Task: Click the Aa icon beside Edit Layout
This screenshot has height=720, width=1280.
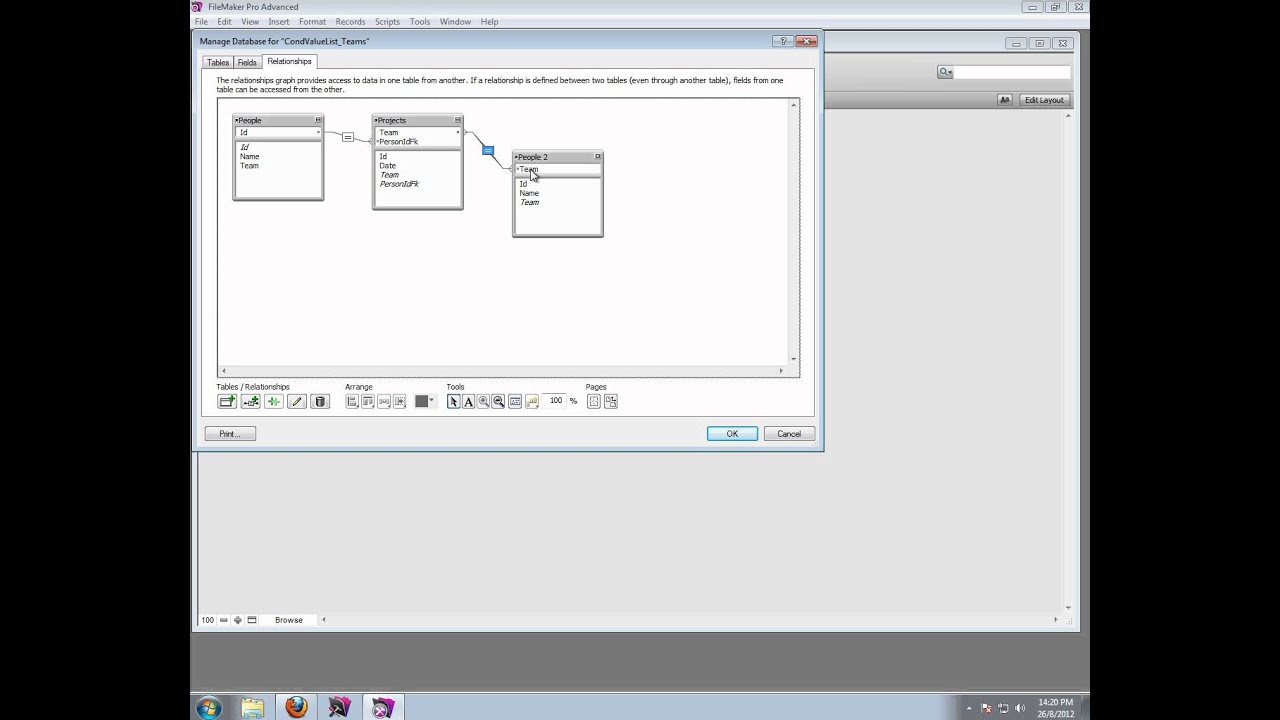Action: point(1005,100)
